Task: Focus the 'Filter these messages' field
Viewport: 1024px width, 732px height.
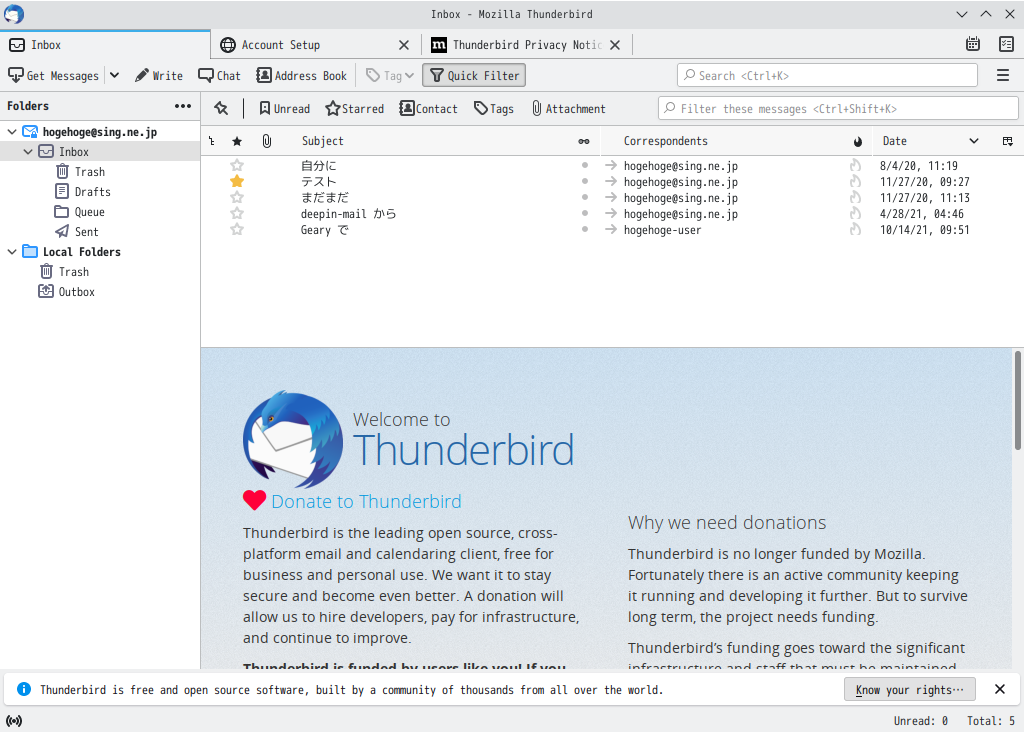Action: (838, 108)
